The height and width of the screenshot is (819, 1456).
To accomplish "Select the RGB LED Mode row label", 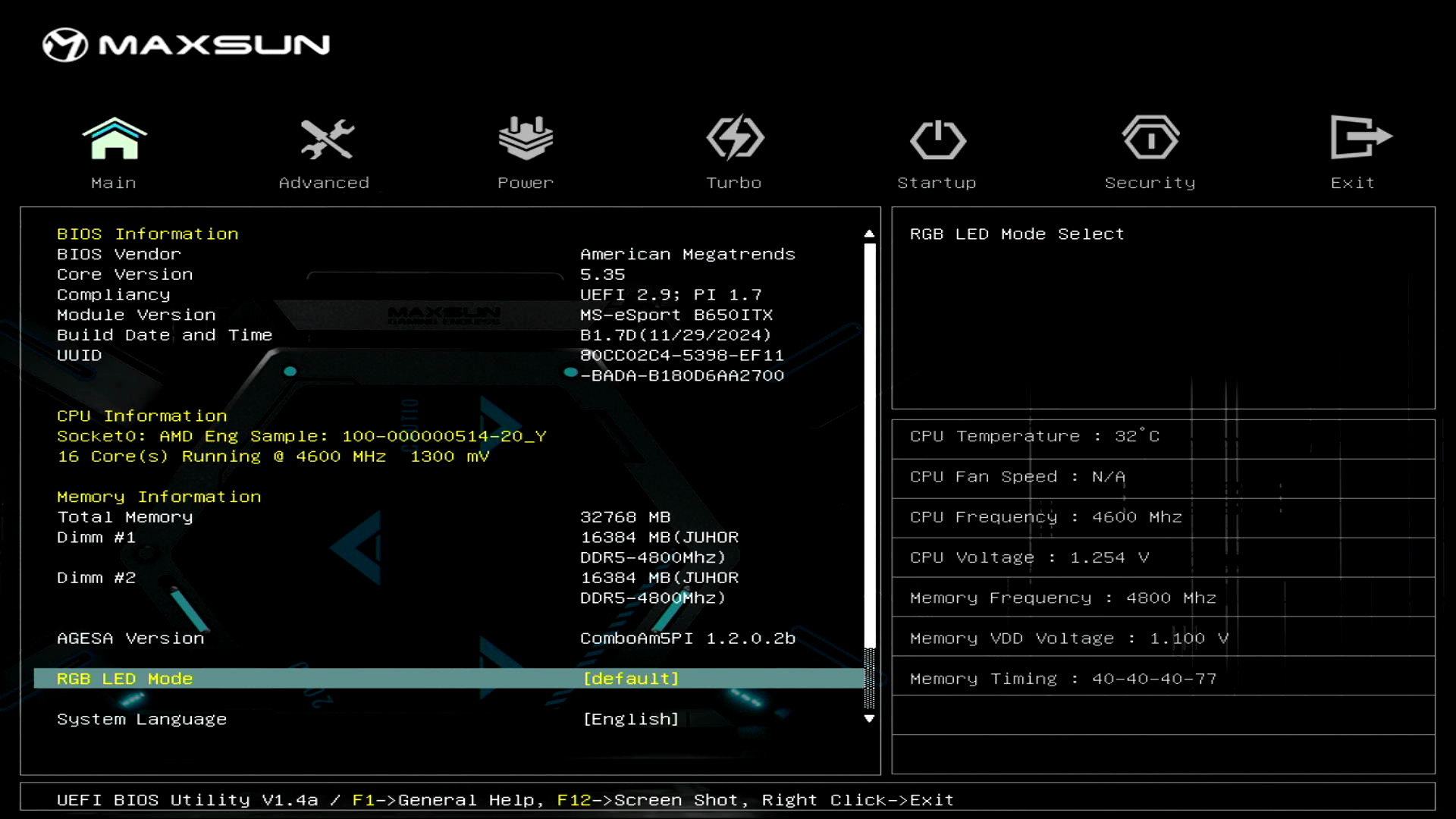I will 125,679.
